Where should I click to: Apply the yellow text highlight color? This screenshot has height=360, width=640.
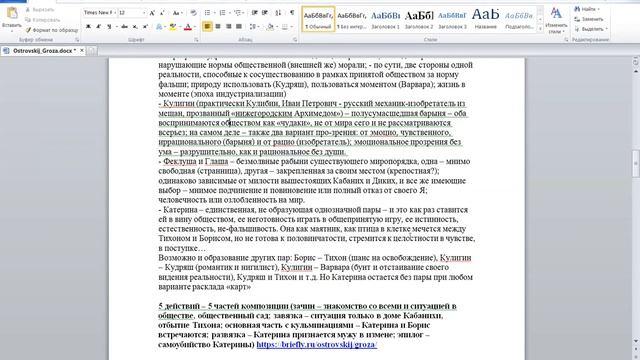[x=173, y=27]
